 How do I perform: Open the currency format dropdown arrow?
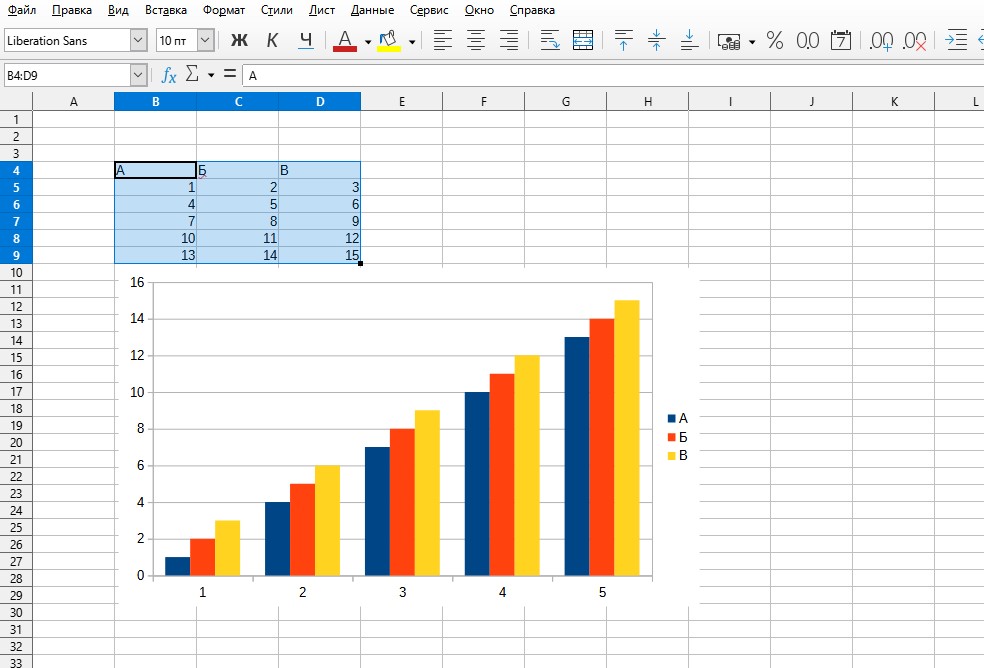[752, 42]
